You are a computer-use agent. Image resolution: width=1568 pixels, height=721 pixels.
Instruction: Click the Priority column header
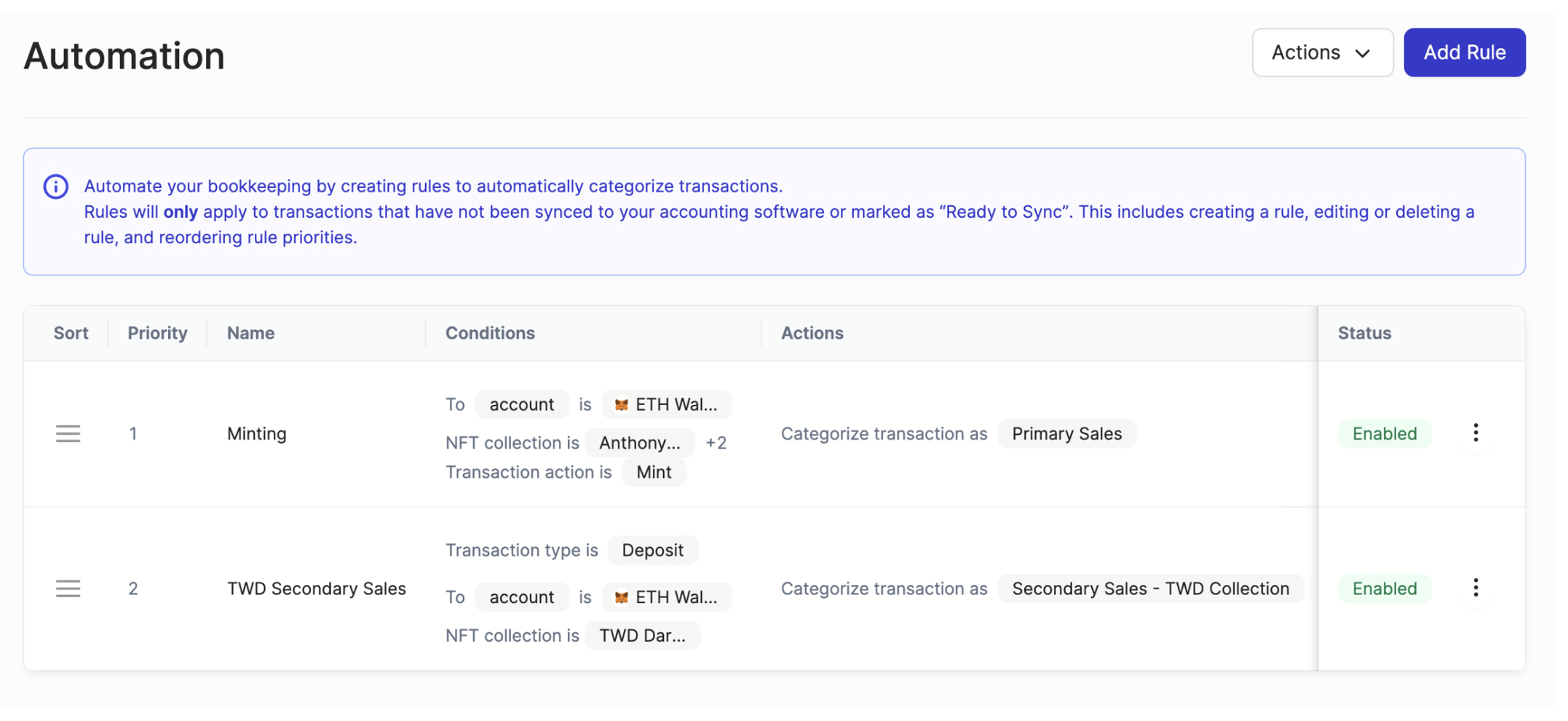(157, 333)
